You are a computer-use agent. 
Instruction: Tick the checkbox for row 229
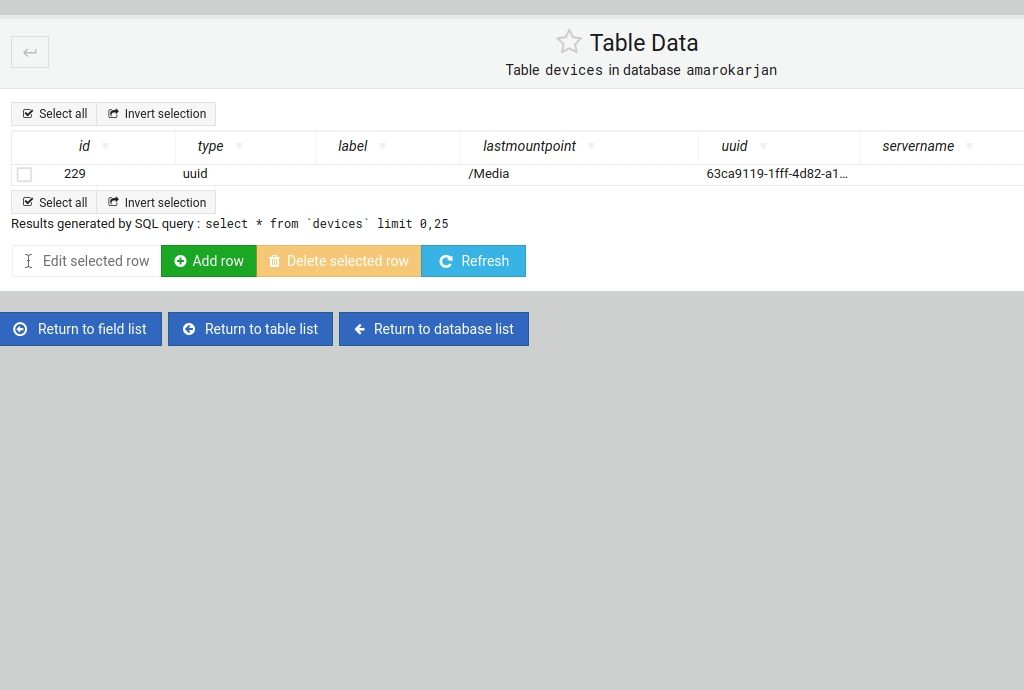24,175
